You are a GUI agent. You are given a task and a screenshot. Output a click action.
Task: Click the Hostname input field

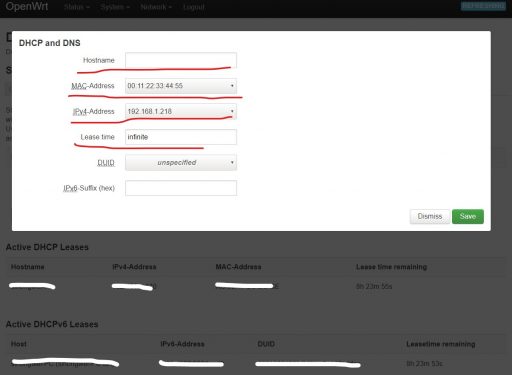click(x=181, y=60)
